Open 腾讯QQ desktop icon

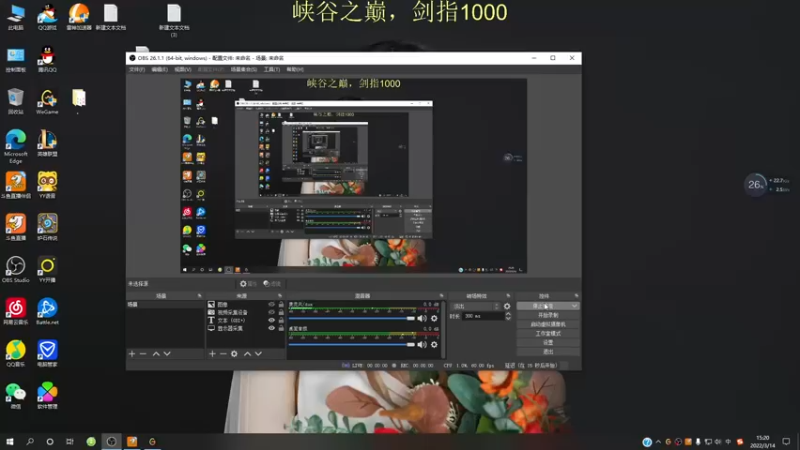coord(47,59)
